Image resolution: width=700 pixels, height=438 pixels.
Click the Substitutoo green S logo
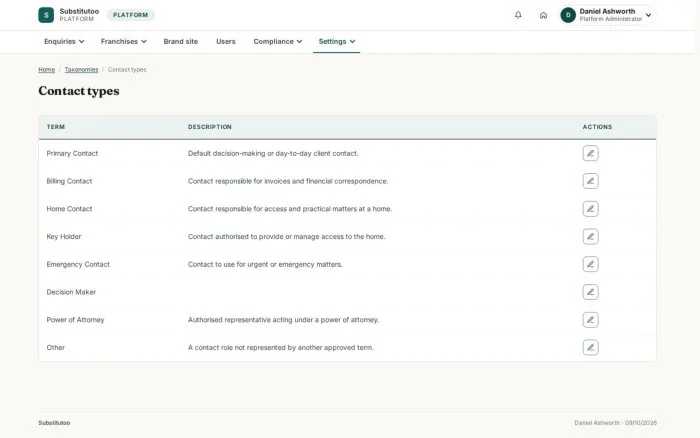coord(46,15)
